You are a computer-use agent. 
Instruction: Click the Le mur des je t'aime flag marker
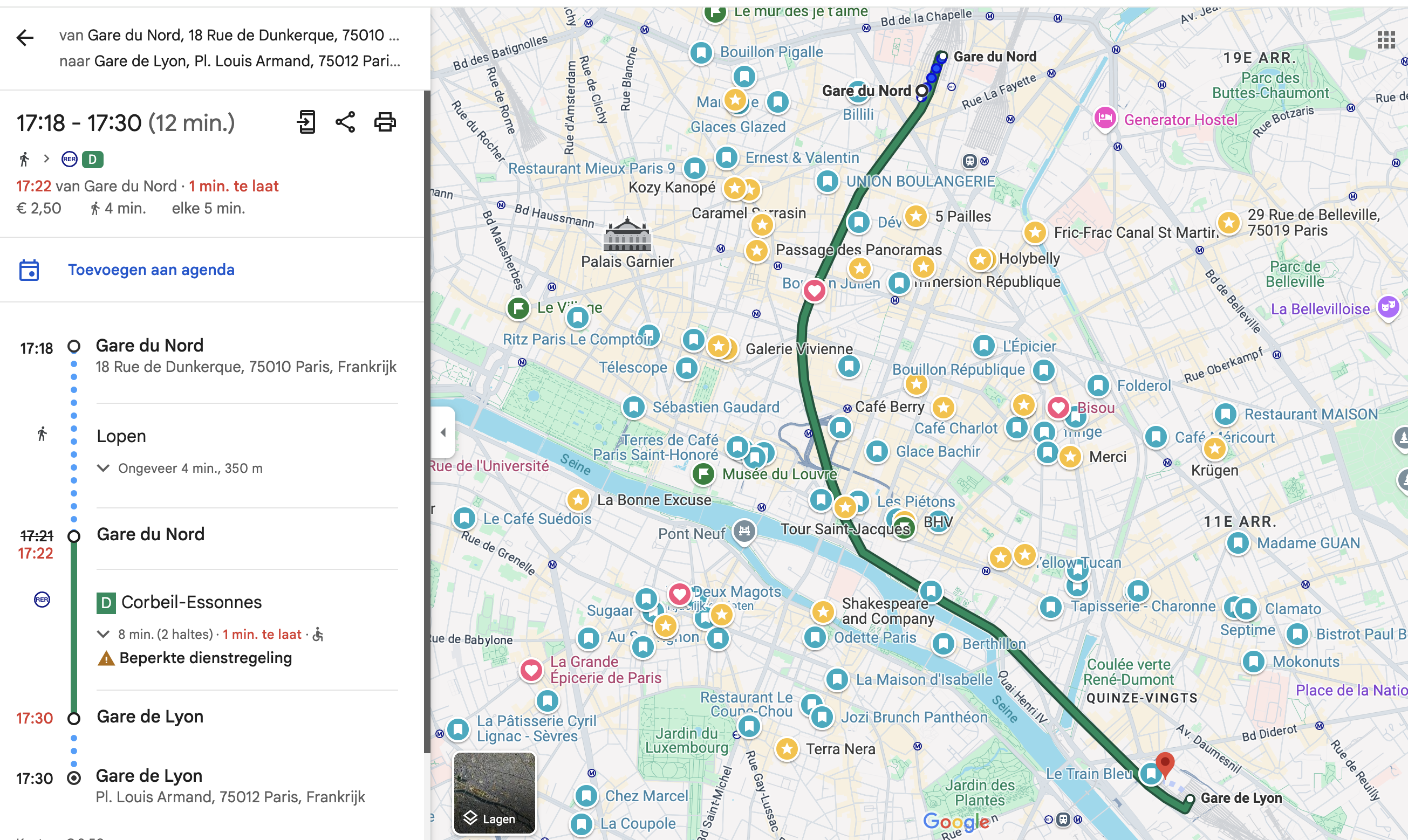point(715,12)
